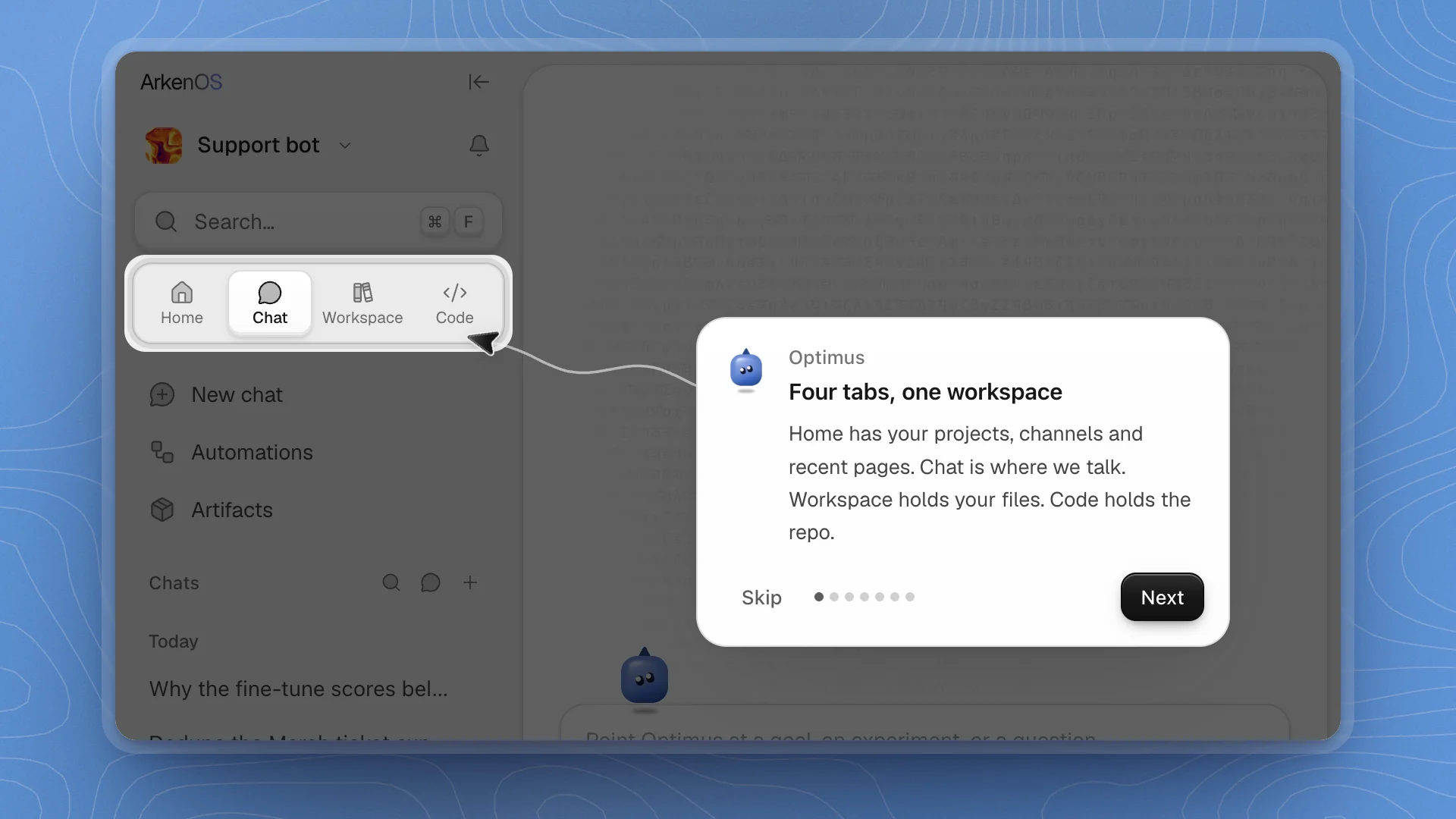Open notifications bell

[479, 145]
